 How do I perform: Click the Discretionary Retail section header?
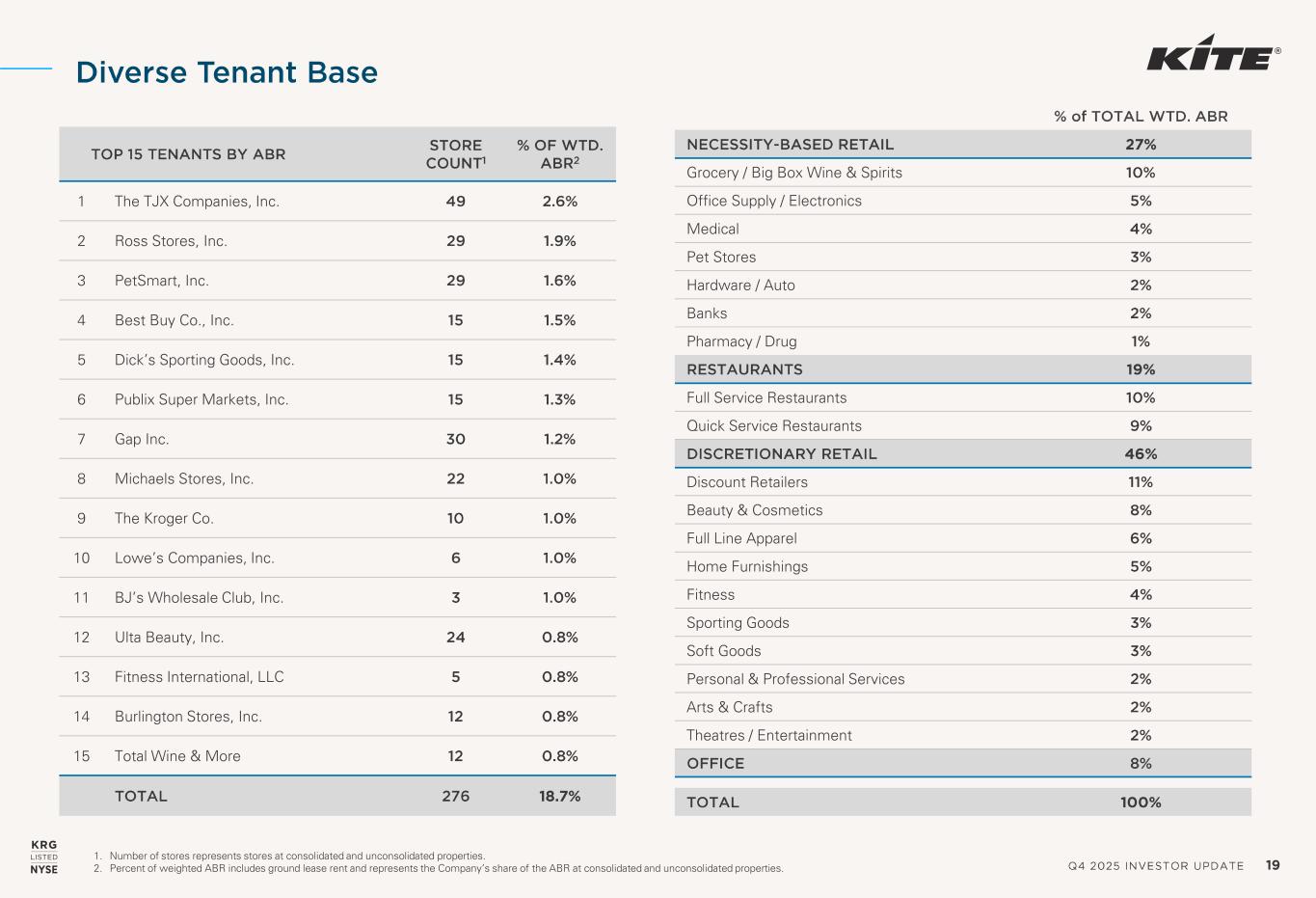click(782, 454)
